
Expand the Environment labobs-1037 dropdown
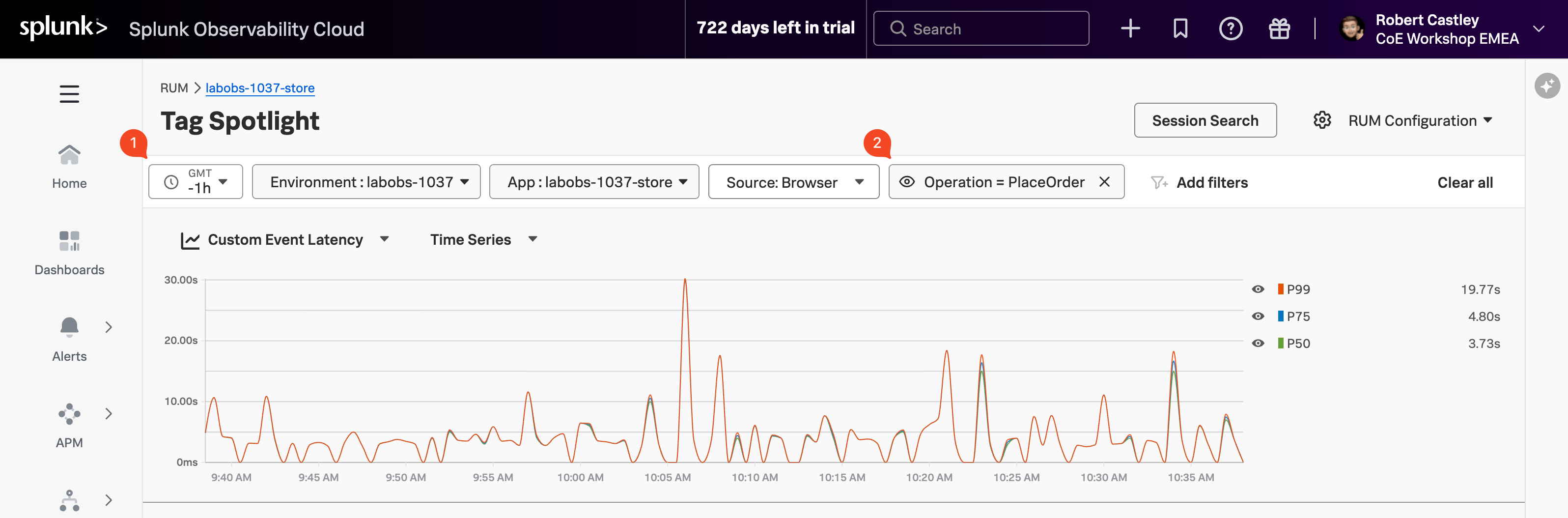366,182
